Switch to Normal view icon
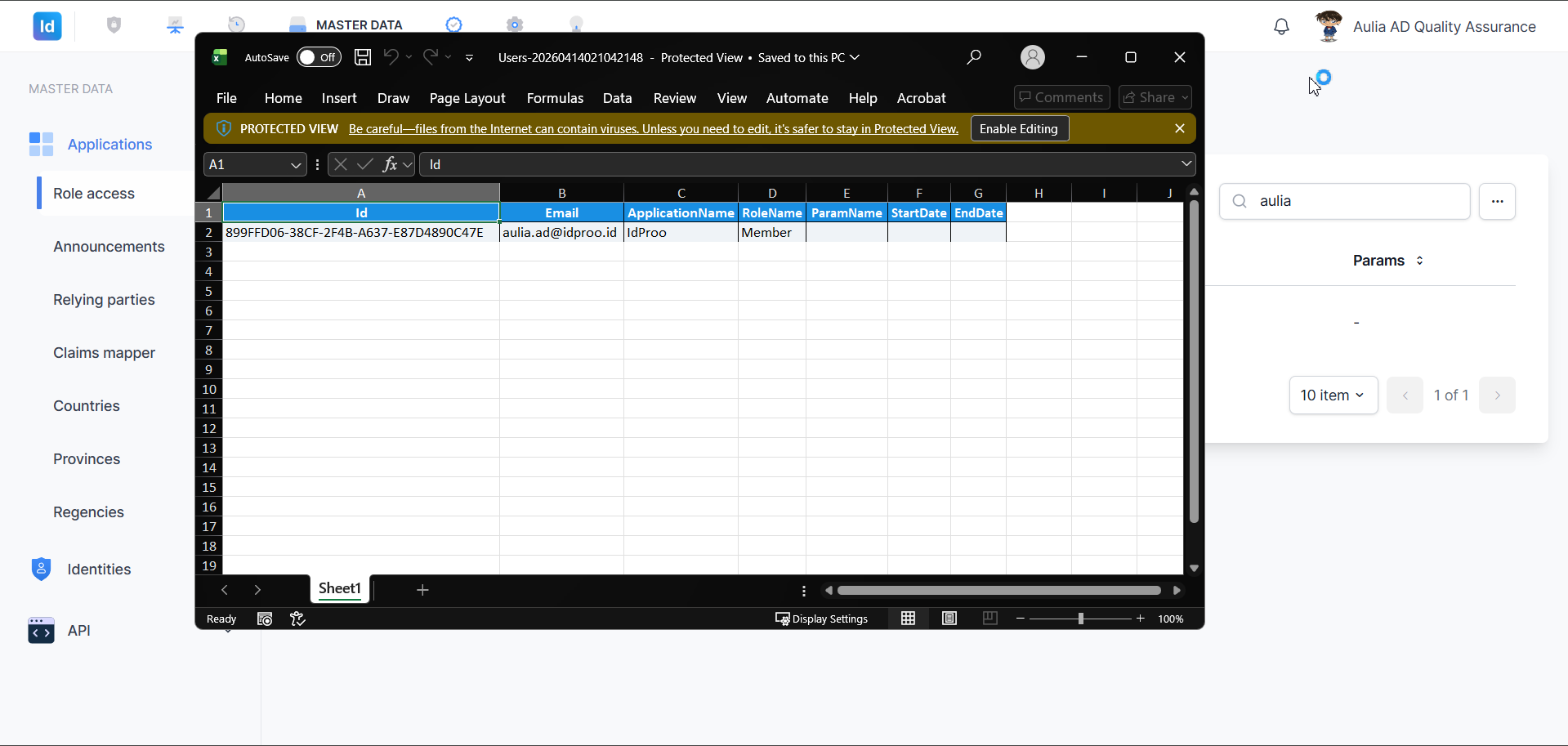This screenshot has height=746, width=1568. [x=908, y=619]
